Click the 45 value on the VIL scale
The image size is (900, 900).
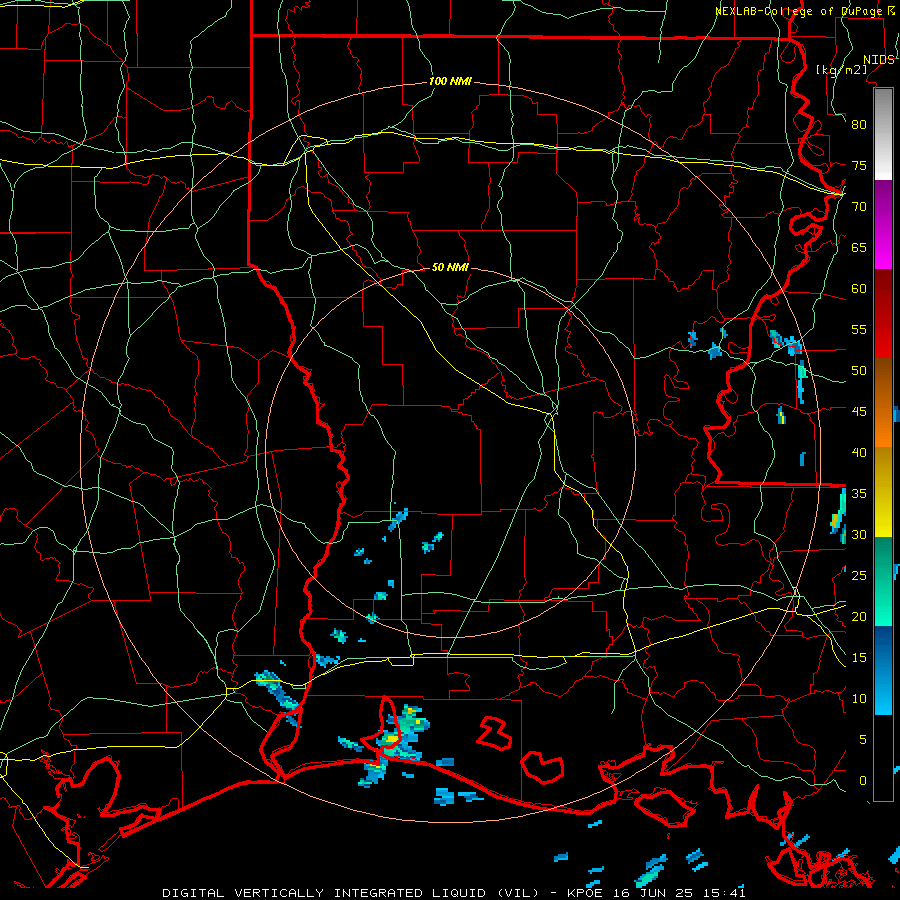[859, 412]
